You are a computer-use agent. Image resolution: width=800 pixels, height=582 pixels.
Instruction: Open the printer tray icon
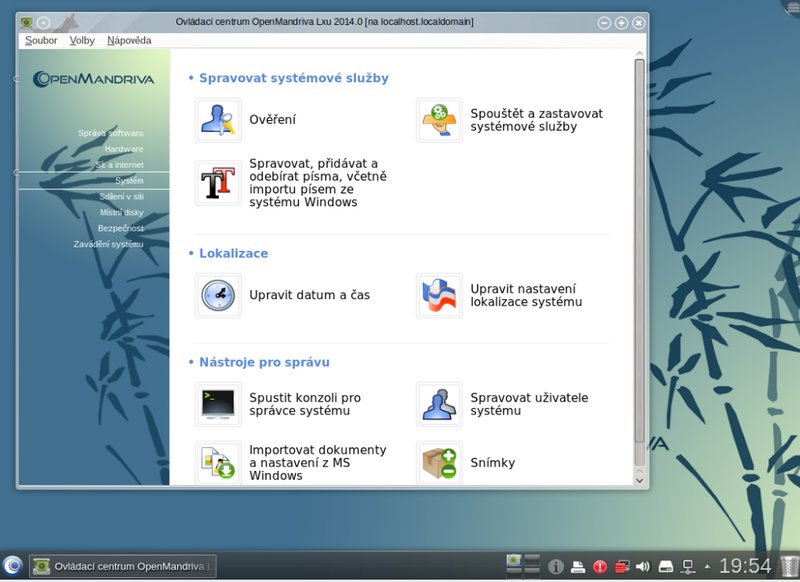(x=578, y=566)
